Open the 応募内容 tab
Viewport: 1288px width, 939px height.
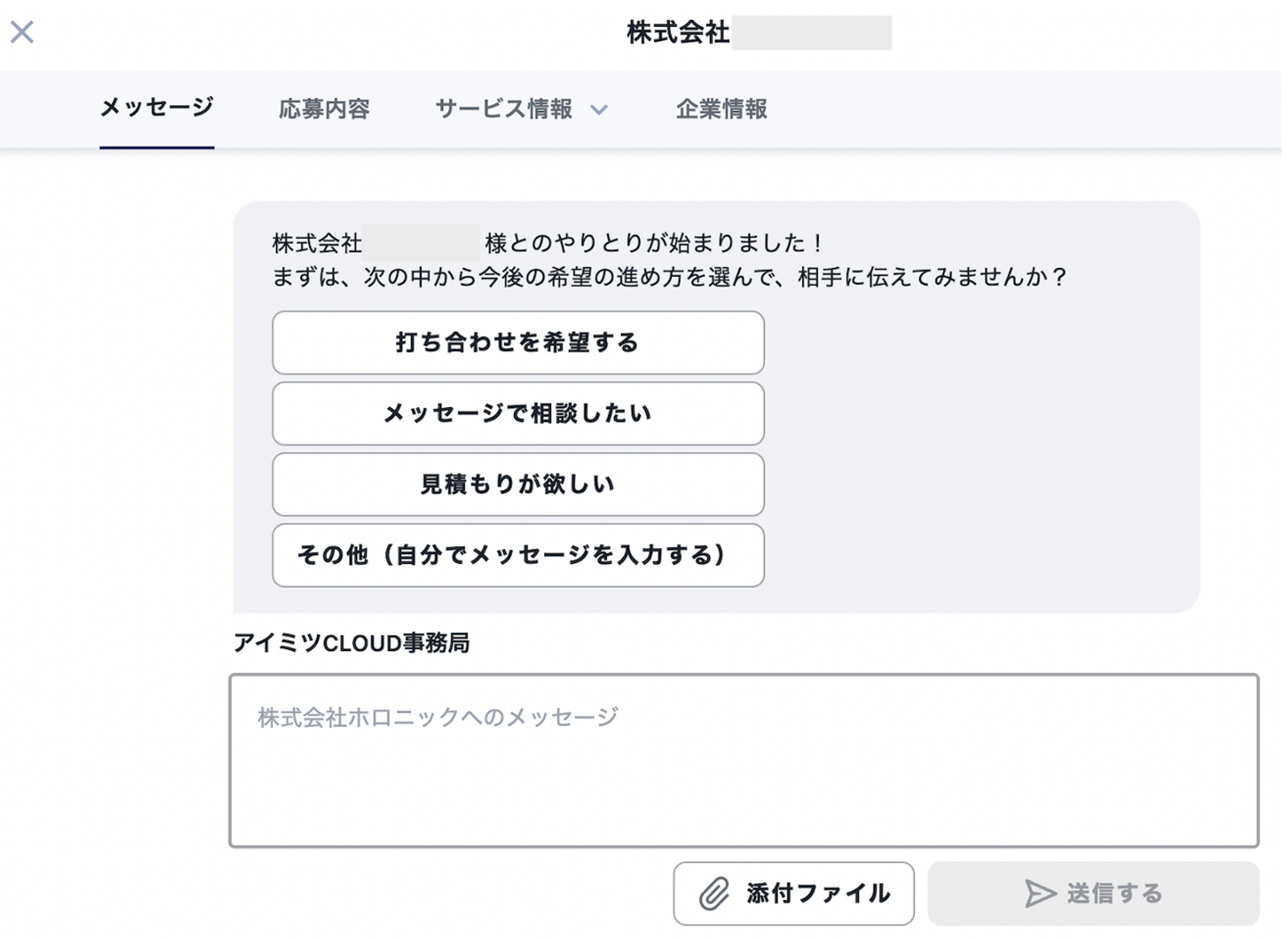[324, 109]
